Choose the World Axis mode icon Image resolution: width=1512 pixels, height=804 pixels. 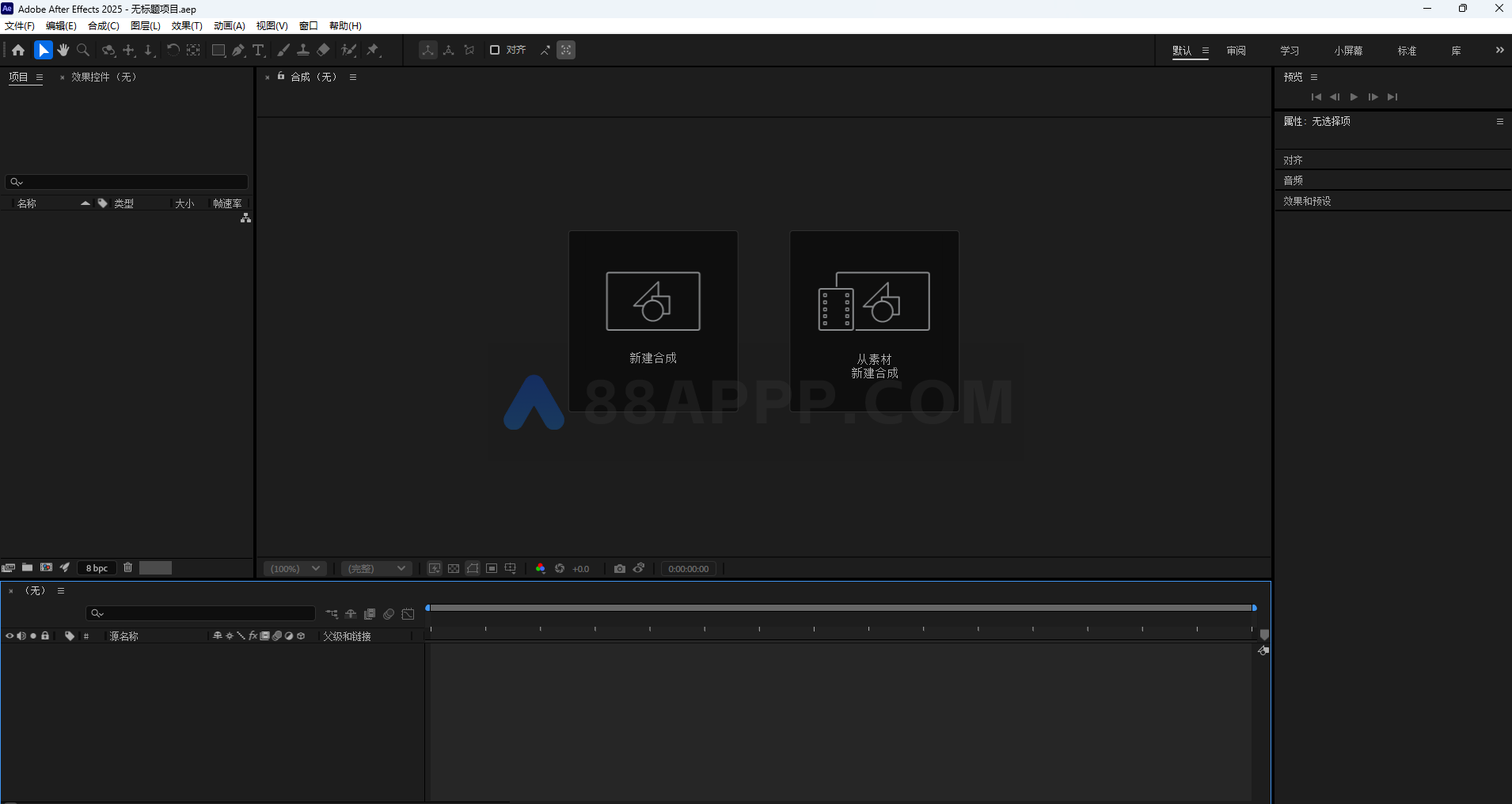pyautogui.click(x=449, y=50)
